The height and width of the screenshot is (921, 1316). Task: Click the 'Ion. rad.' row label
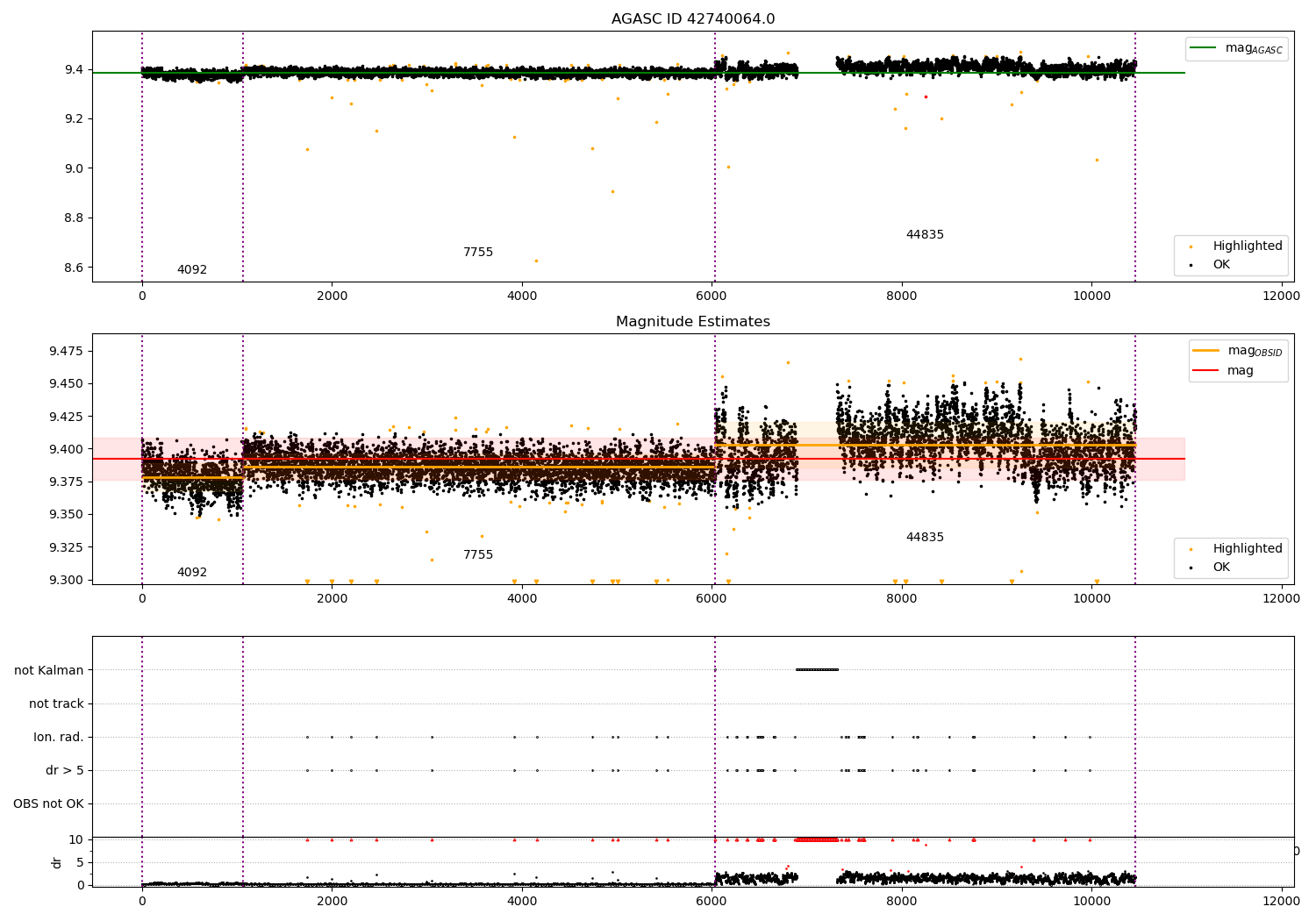(59, 738)
